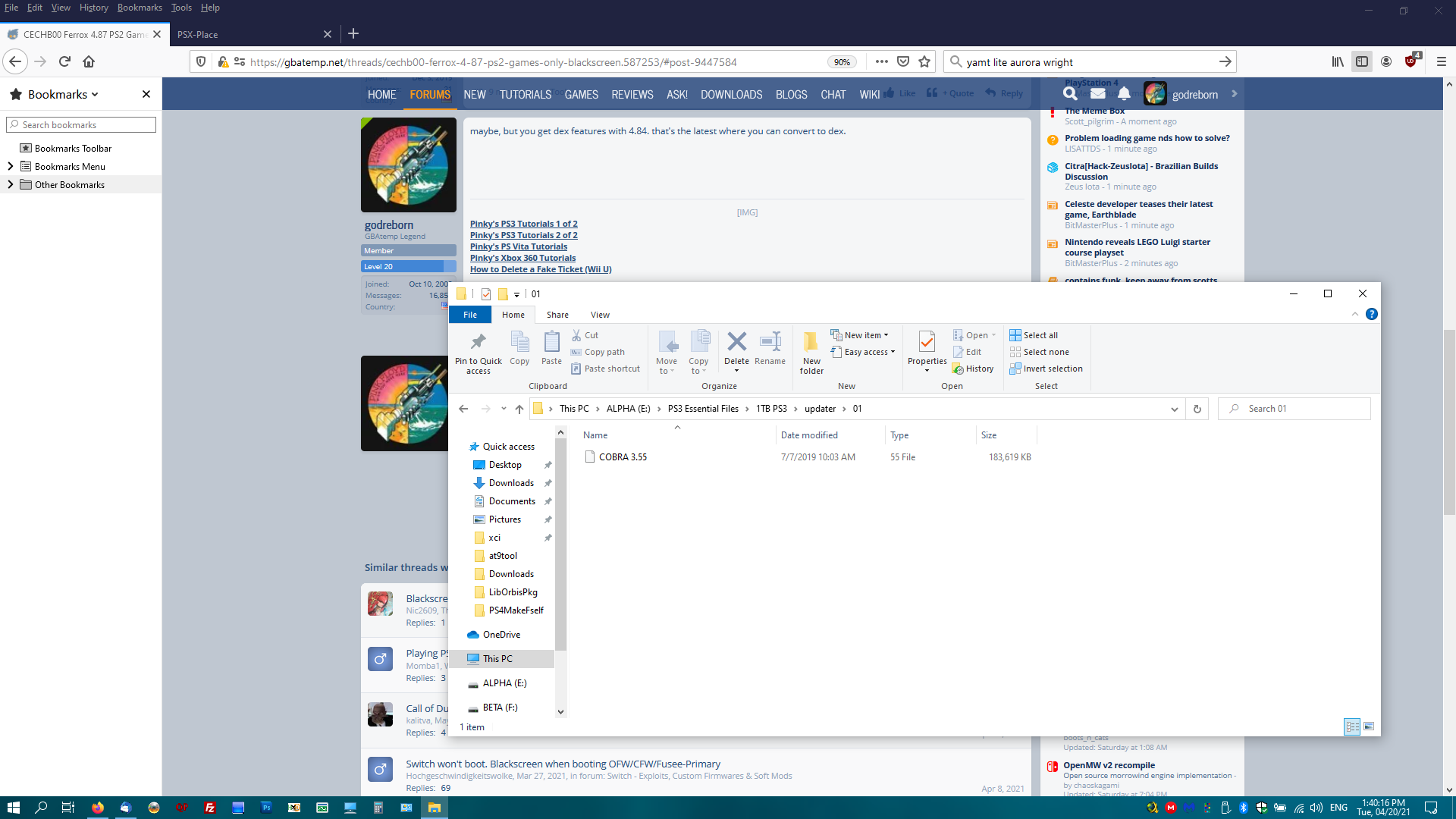Click Select none in Explorer ribbon
Image resolution: width=1456 pixels, height=819 pixels.
(x=1040, y=352)
